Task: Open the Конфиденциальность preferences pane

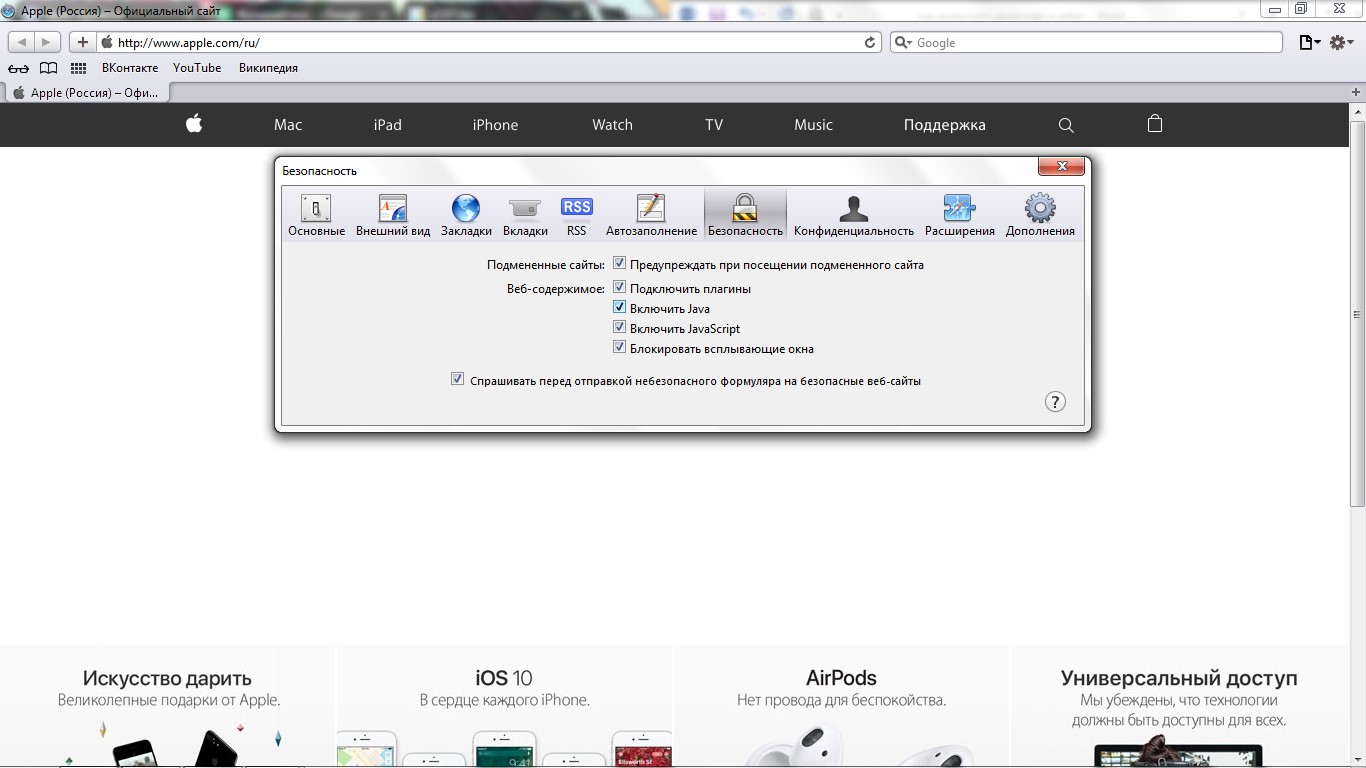Action: coord(854,215)
